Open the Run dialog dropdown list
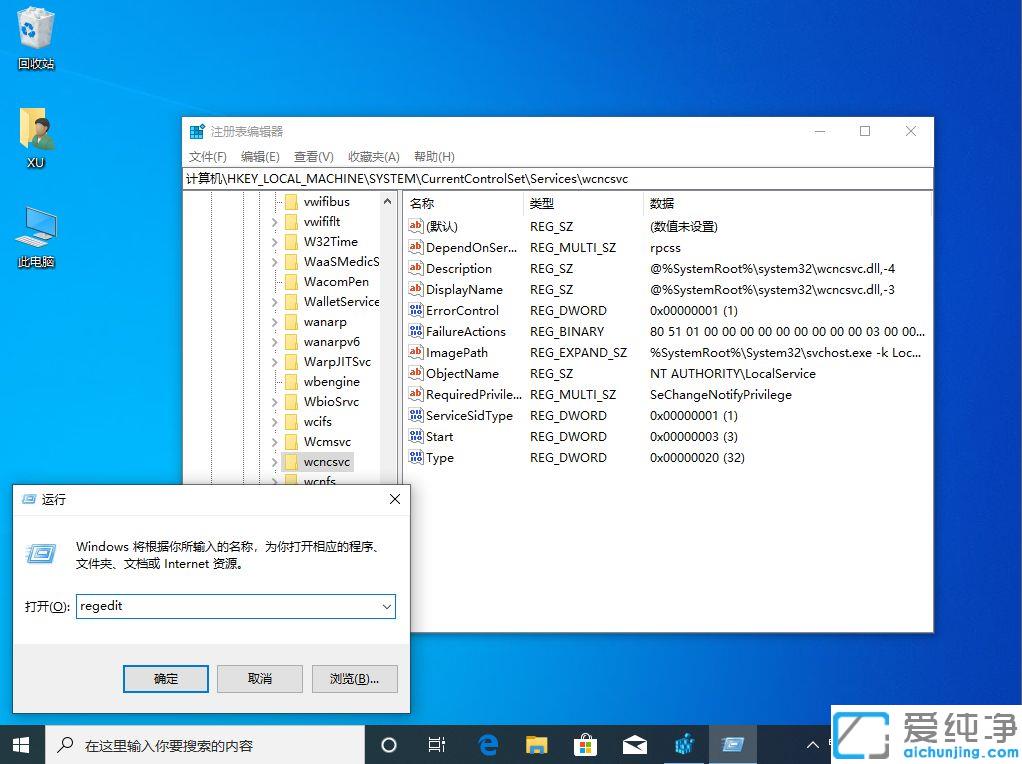This screenshot has height=764, width=1022. (x=387, y=606)
